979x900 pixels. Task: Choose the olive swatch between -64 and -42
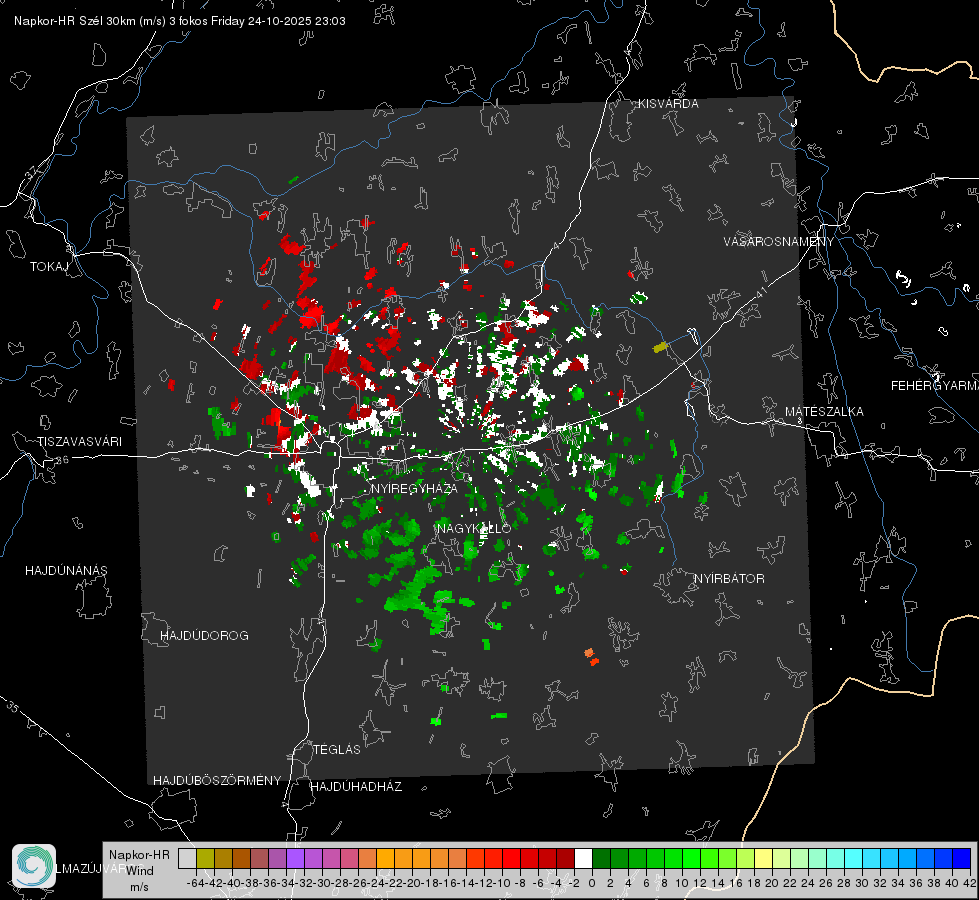205,858
